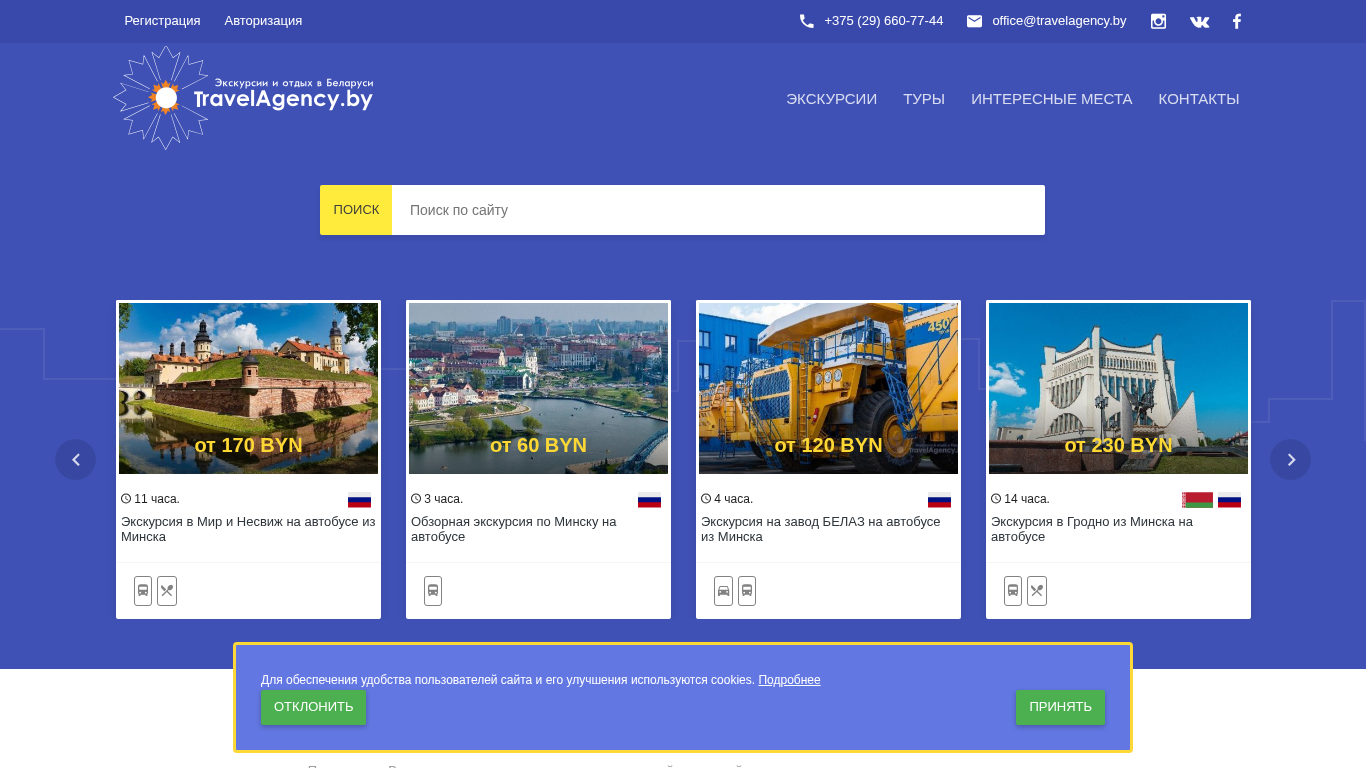Click Belarusian flag on Гродно card
1366x768 pixels.
coord(1197,500)
